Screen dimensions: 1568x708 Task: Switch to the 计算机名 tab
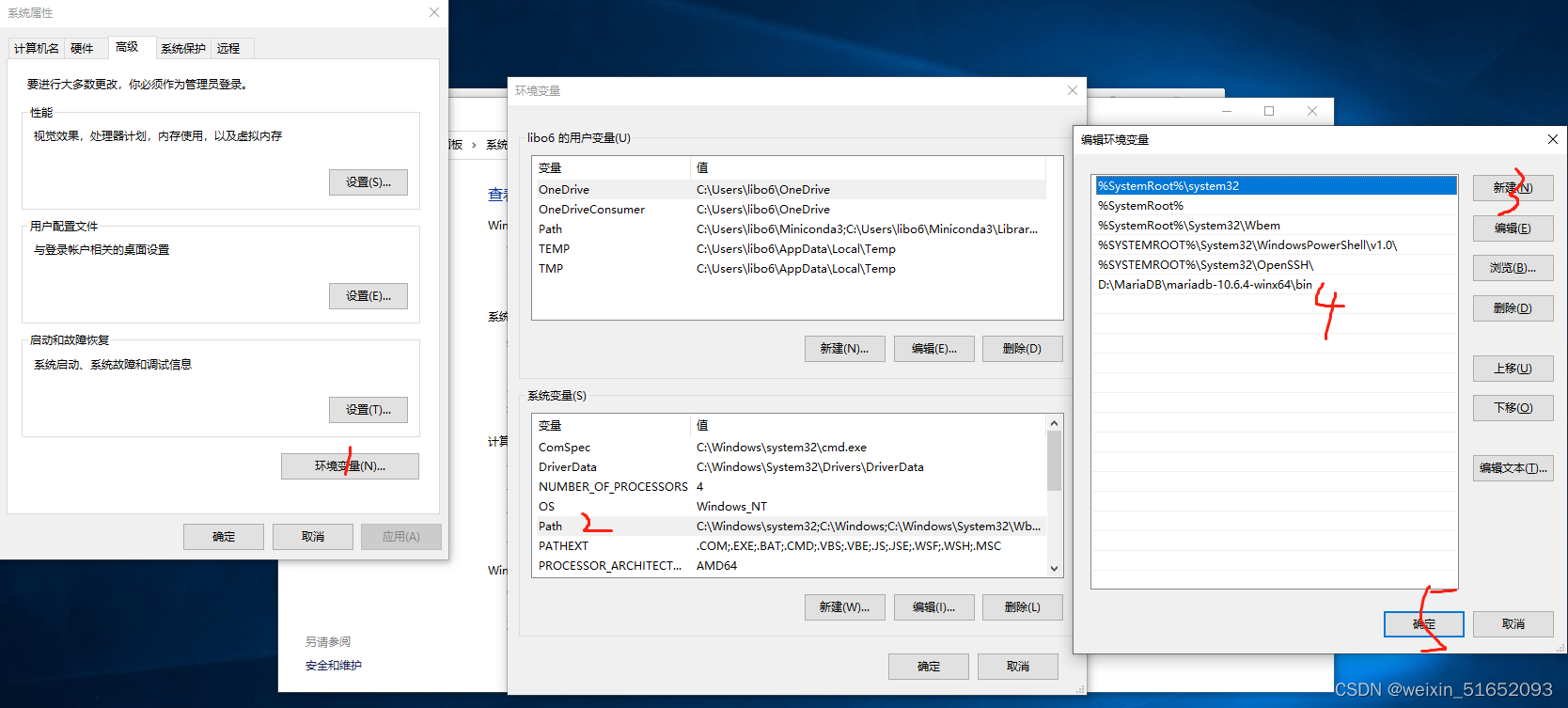pyautogui.click(x=37, y=48)
